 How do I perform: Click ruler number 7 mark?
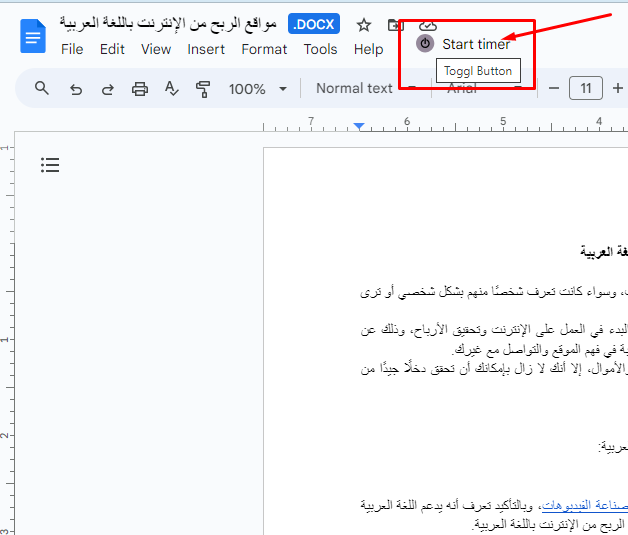tap(311, 121)
